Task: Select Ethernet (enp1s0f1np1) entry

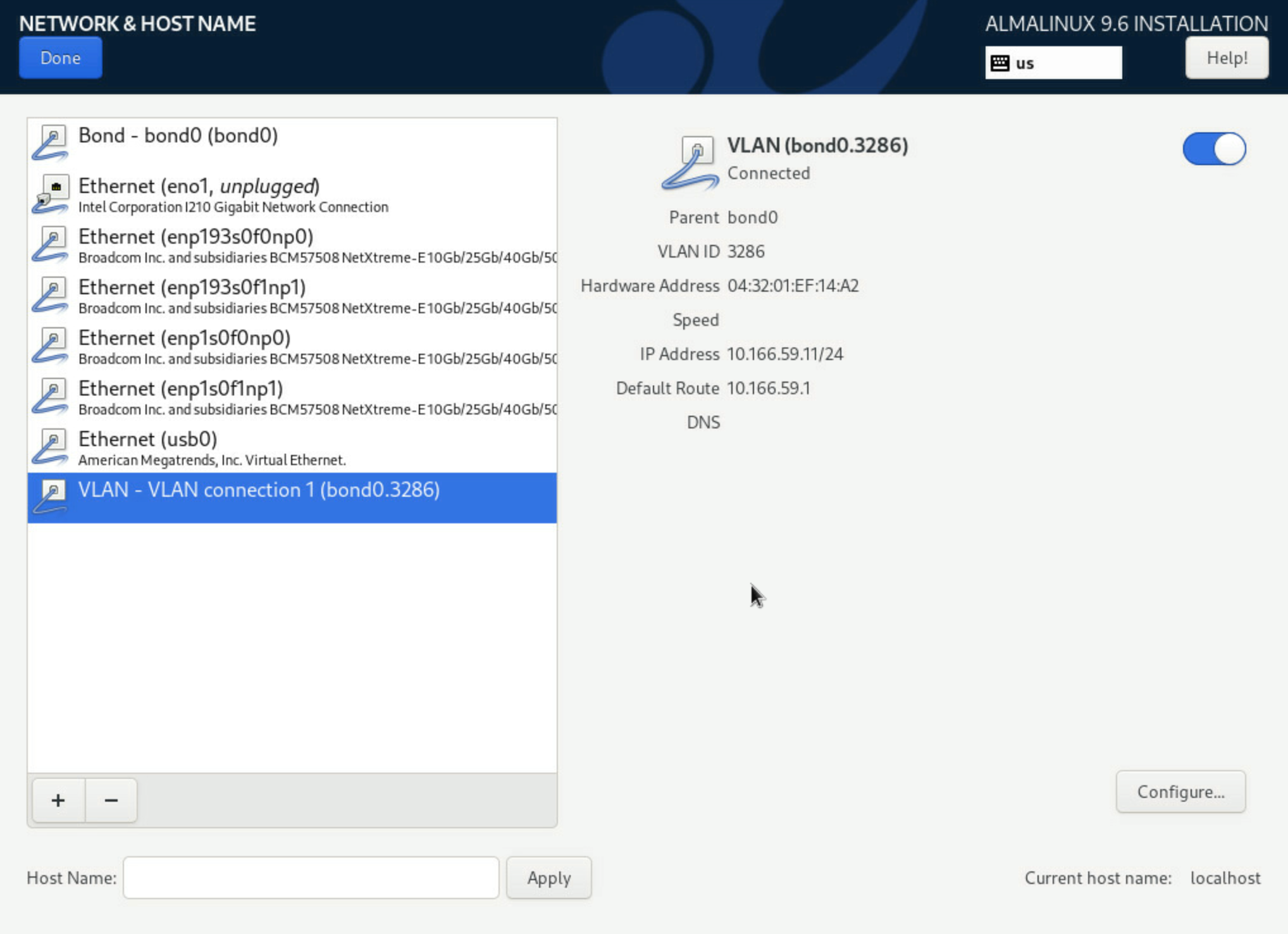Action: coord(292,396)
